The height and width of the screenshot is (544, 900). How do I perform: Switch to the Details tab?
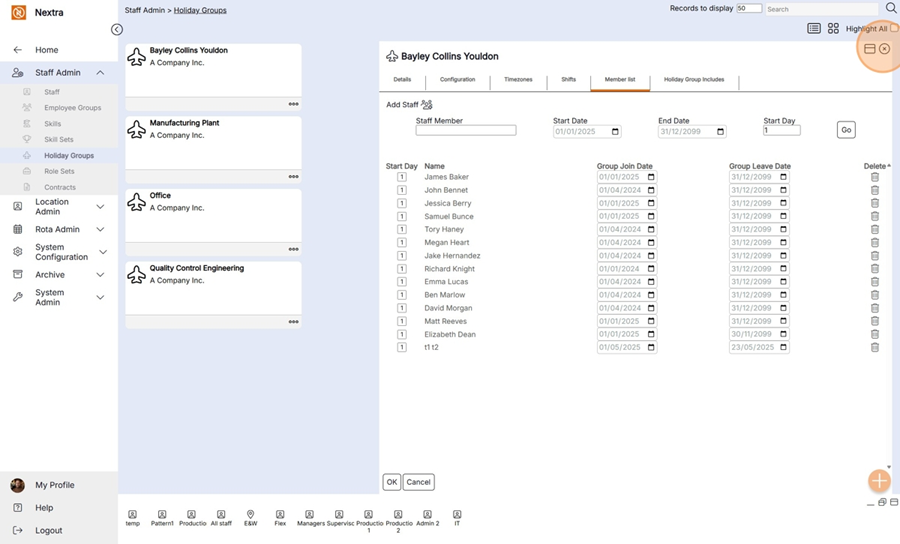coord(402,80)
